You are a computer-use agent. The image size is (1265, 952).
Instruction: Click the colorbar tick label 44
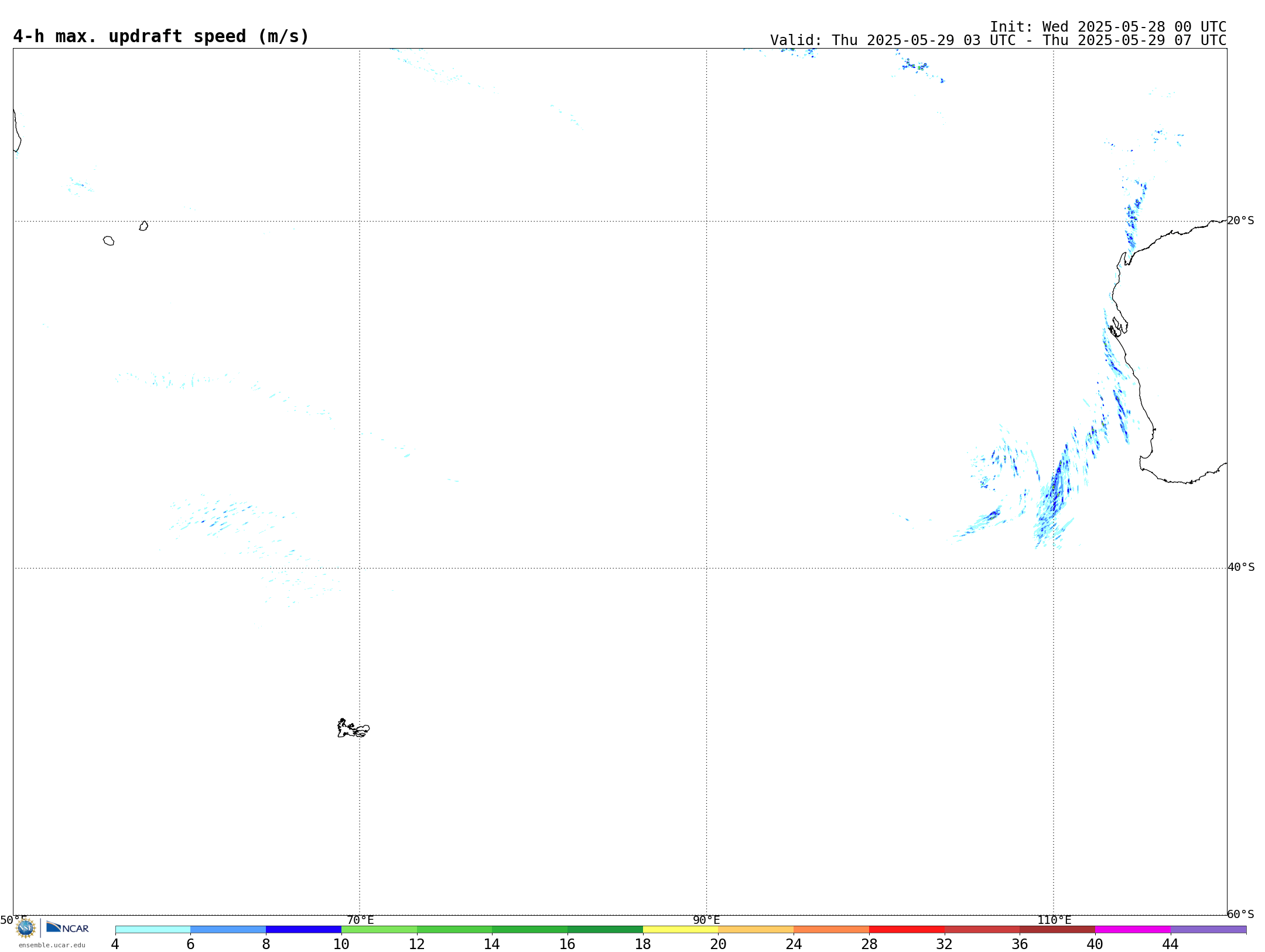click(x=1170, y=944)
